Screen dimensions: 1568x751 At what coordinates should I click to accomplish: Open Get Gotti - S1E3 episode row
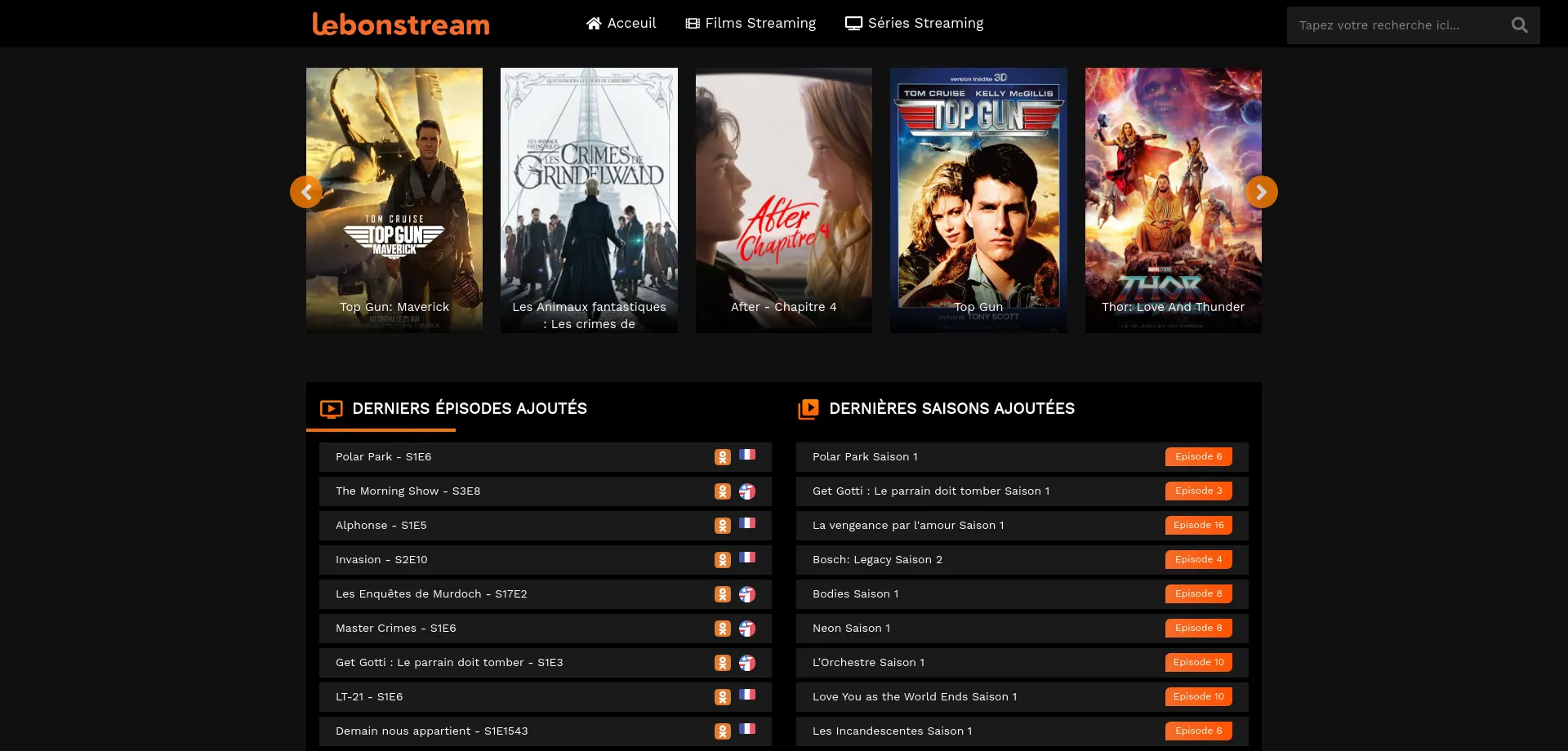pos(546,663)
